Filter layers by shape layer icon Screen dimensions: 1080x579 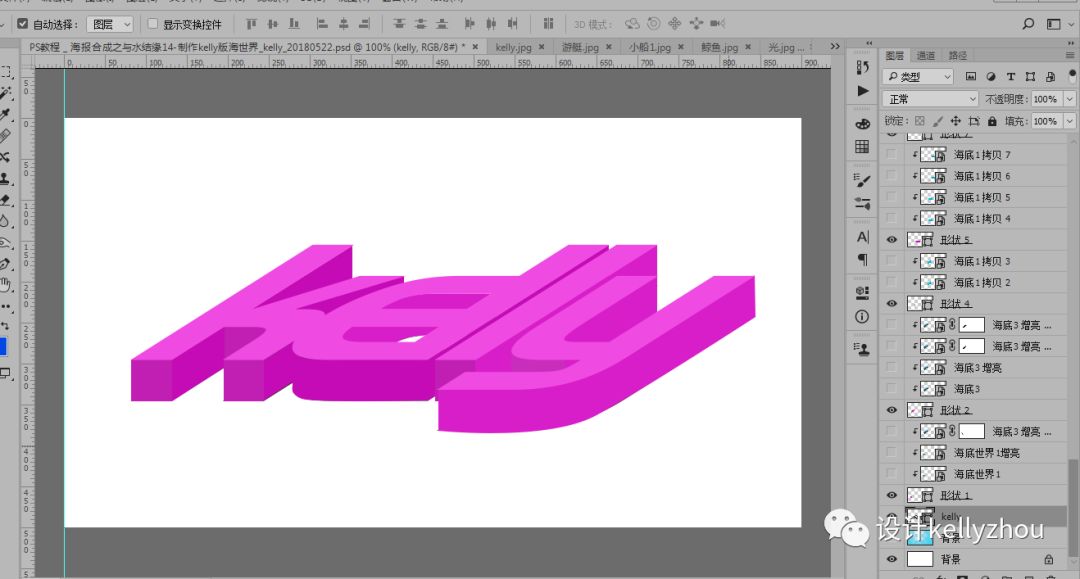click(x=1030, y=76)
